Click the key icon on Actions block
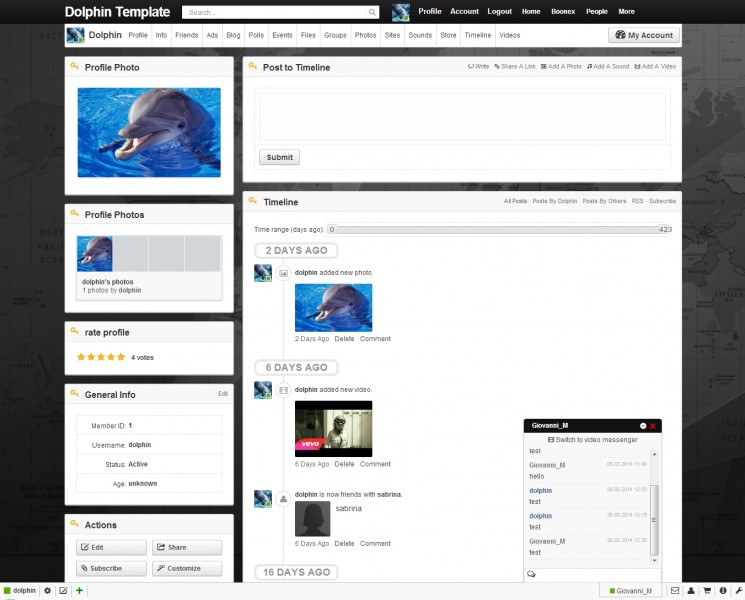 pyautogui.click(x=75, y=524)
